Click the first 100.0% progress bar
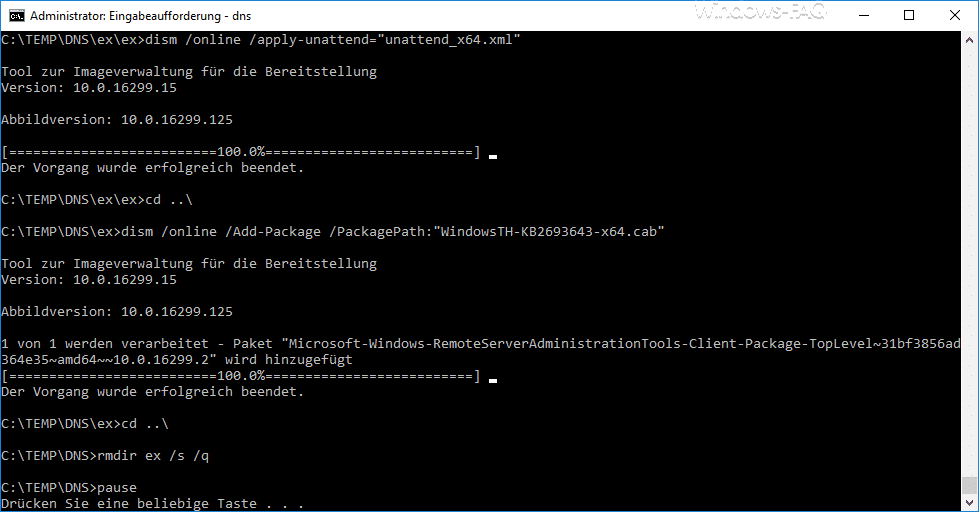This screenshot has width=979, height=512. tap(241, 152)
